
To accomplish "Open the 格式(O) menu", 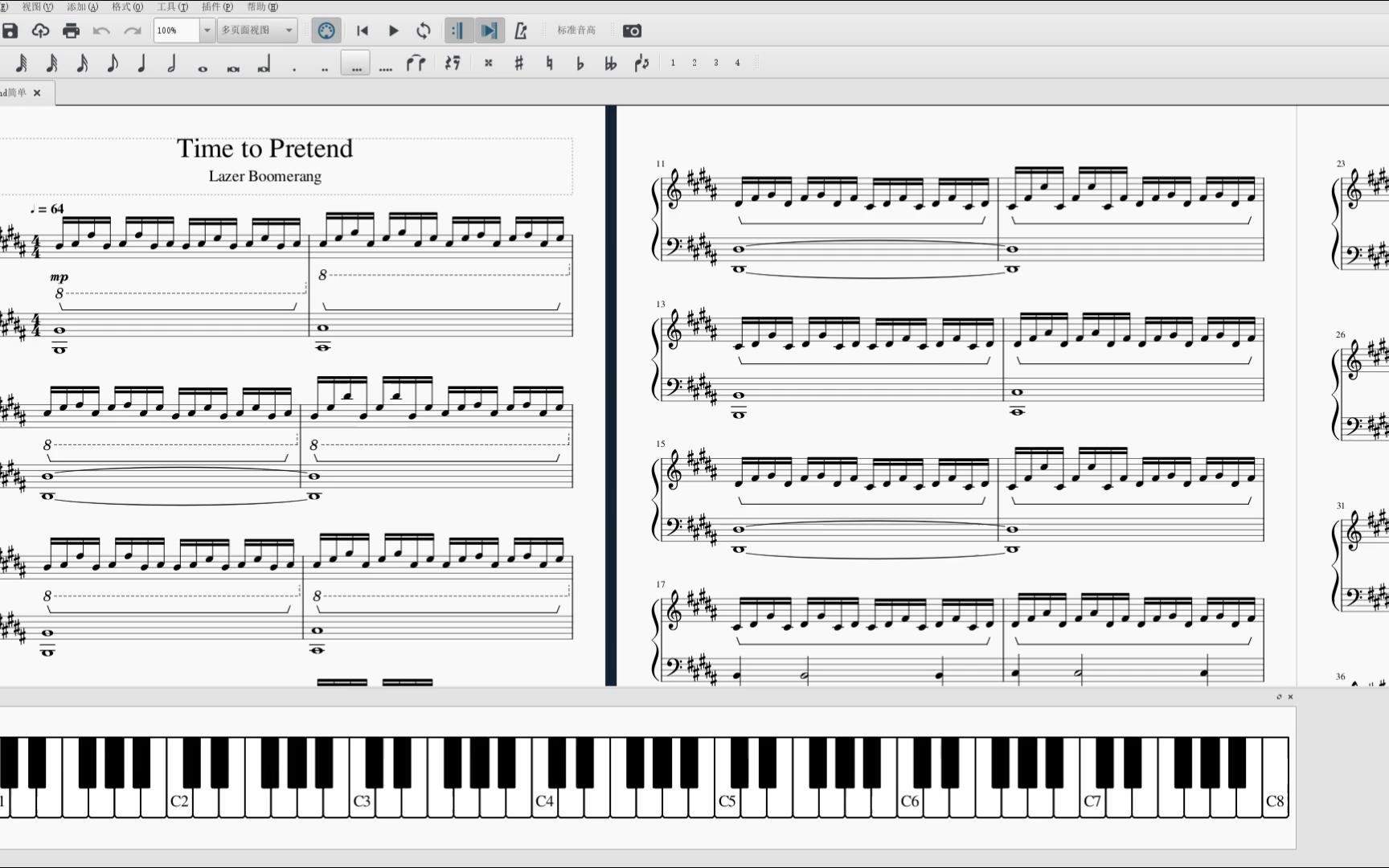I will click(128, 6).
